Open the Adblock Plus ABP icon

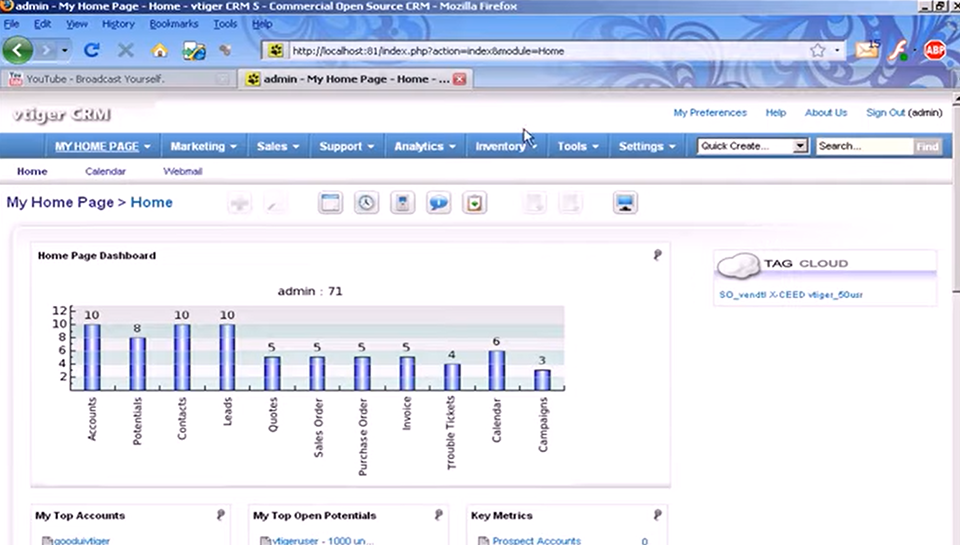[935, 50]
